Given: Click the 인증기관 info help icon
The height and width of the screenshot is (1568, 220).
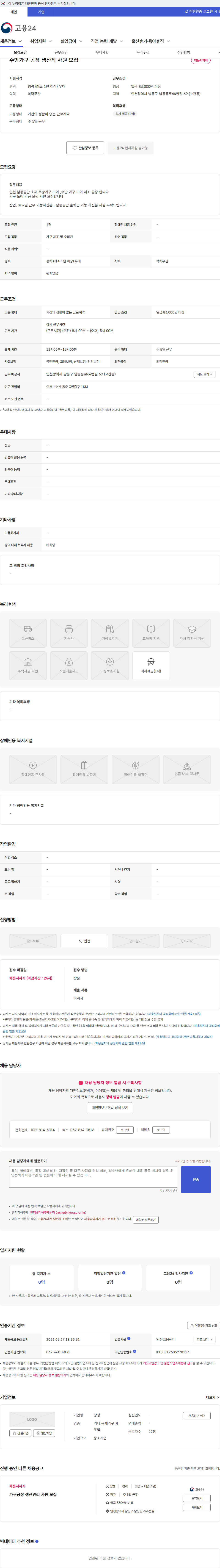Looking at the screenshot, I should click(x=129, y=1338).
